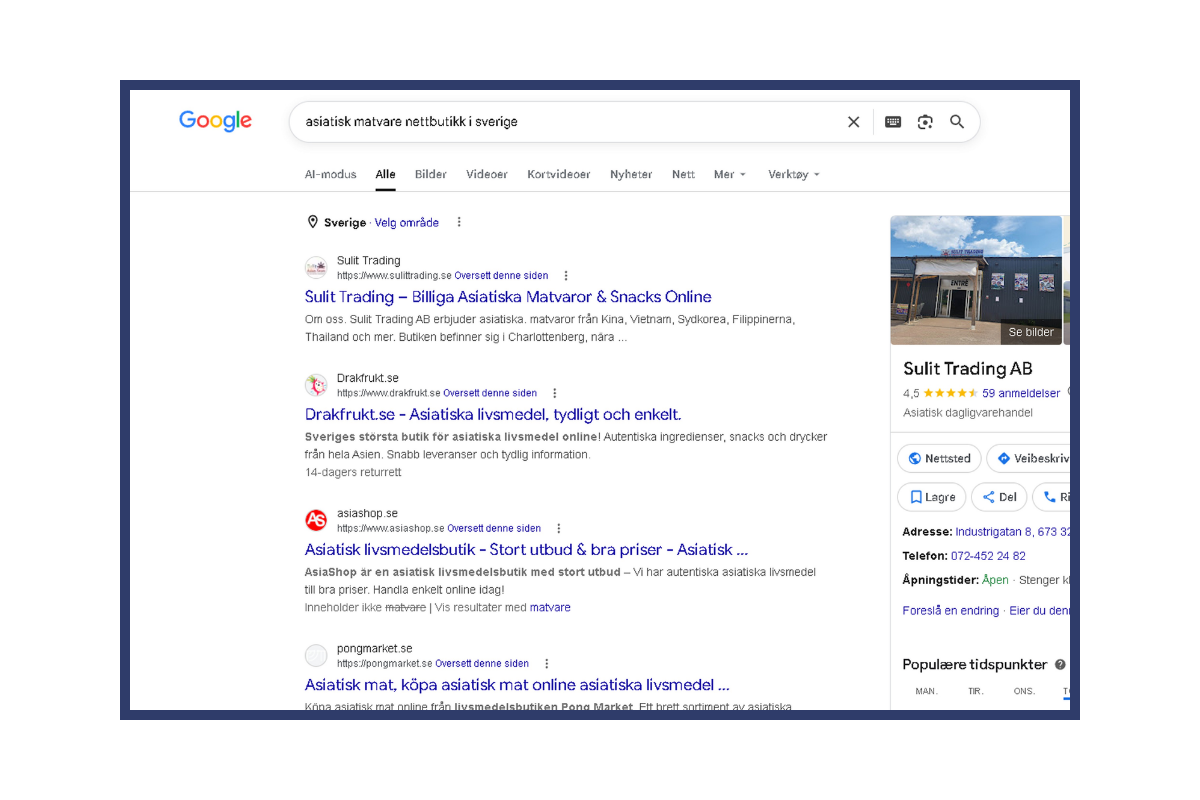The height and width of the screenshot is (800, 1200).
Task: Expand the Mer dropdown
Action: [x=730, y=174]
